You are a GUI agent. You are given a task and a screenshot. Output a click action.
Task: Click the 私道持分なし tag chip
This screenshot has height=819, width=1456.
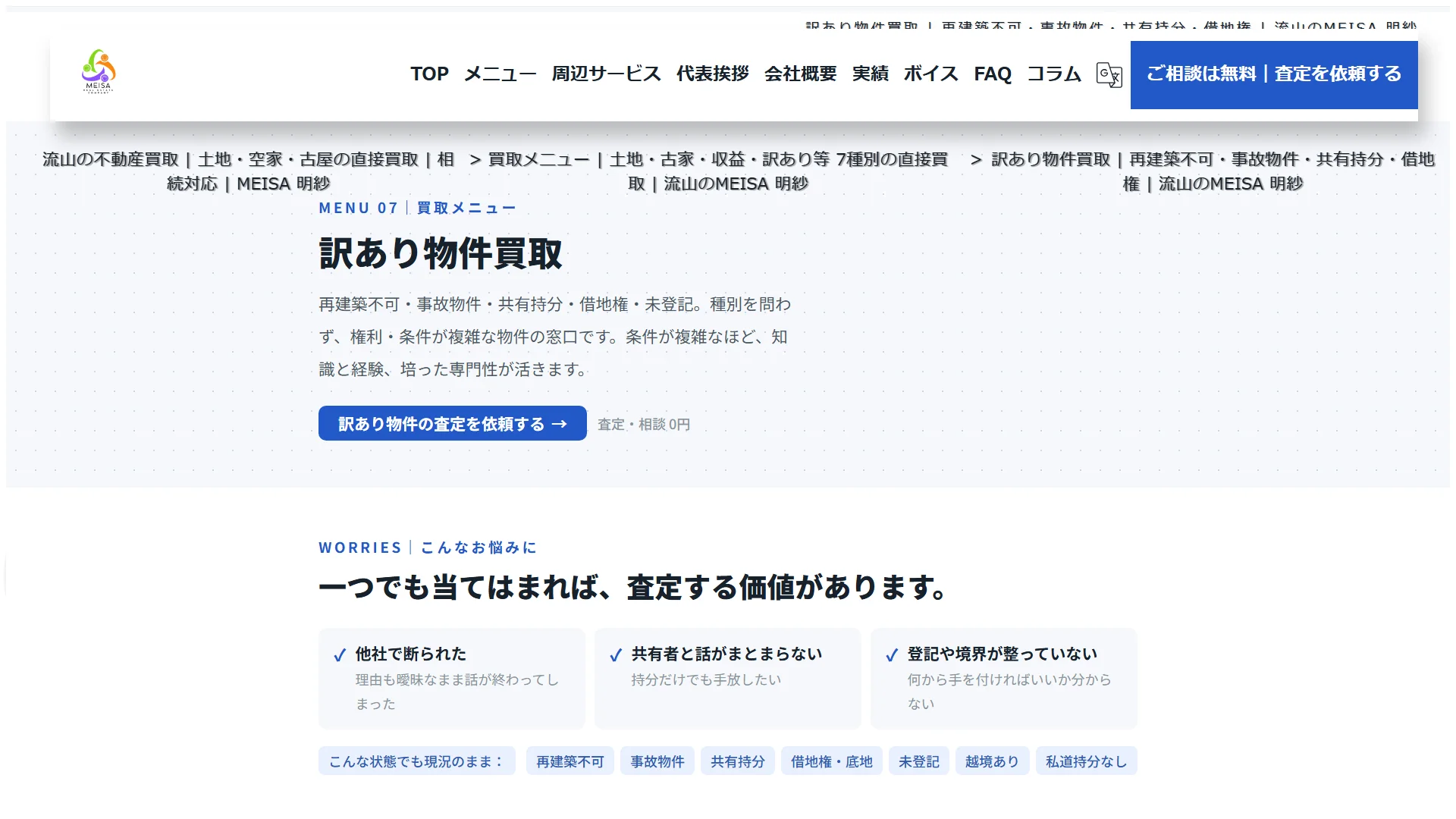click(1087, 761)
